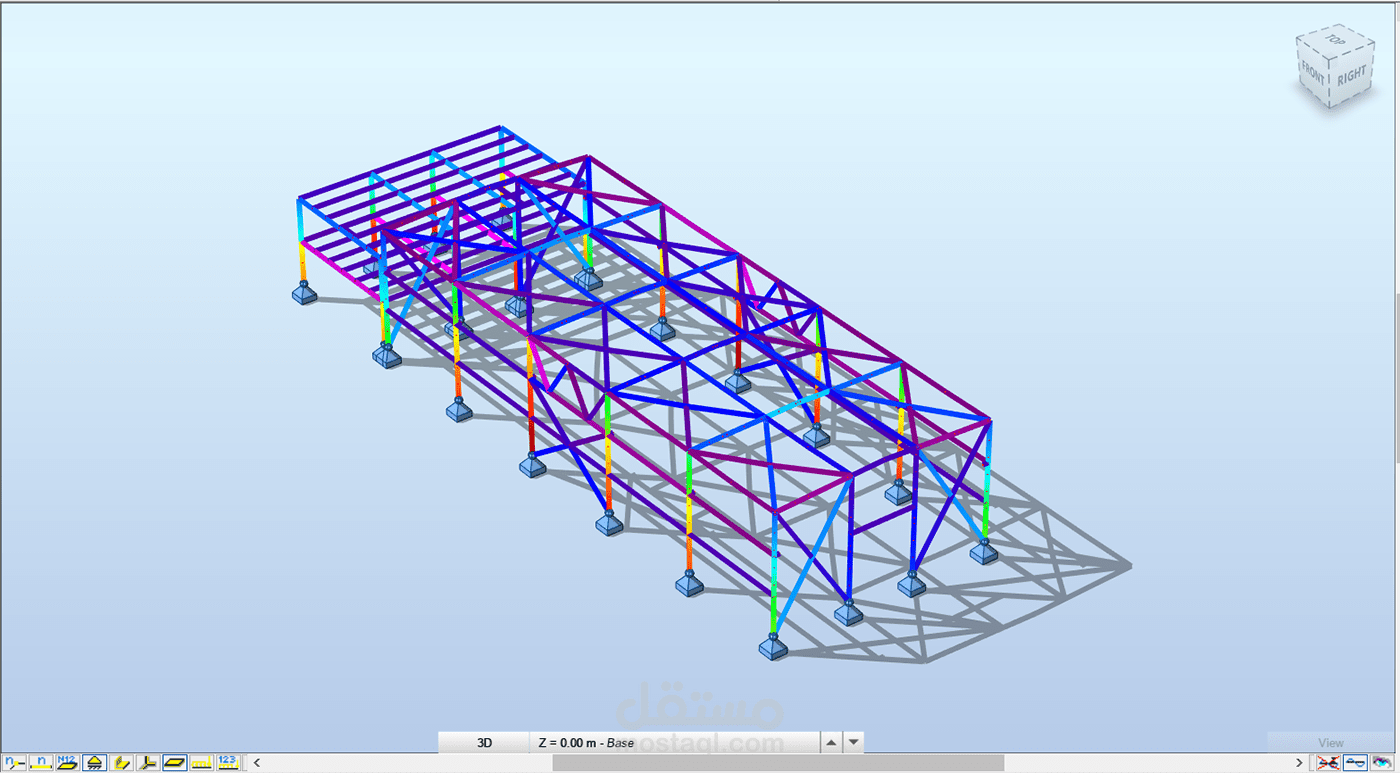Toggle load symbols display icon

coord(202,763)
